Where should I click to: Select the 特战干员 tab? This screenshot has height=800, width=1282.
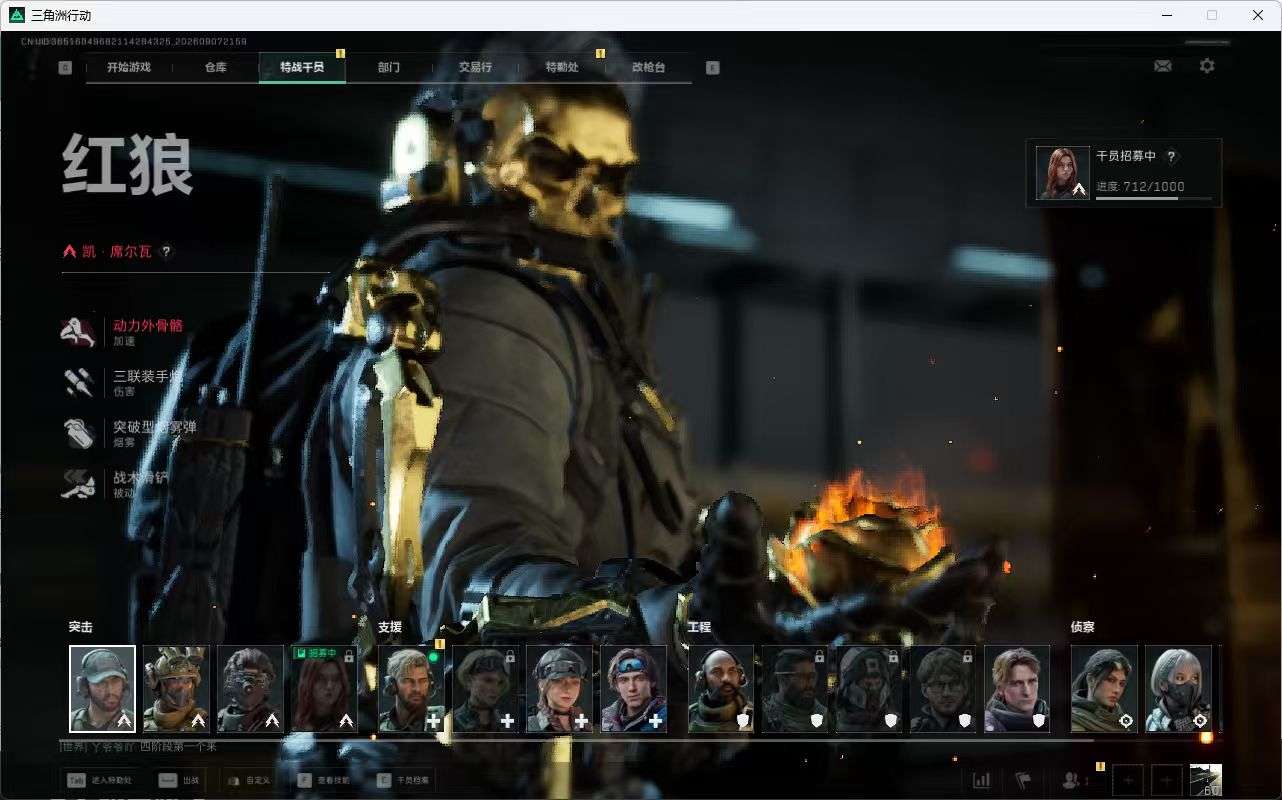coord(302,67)
